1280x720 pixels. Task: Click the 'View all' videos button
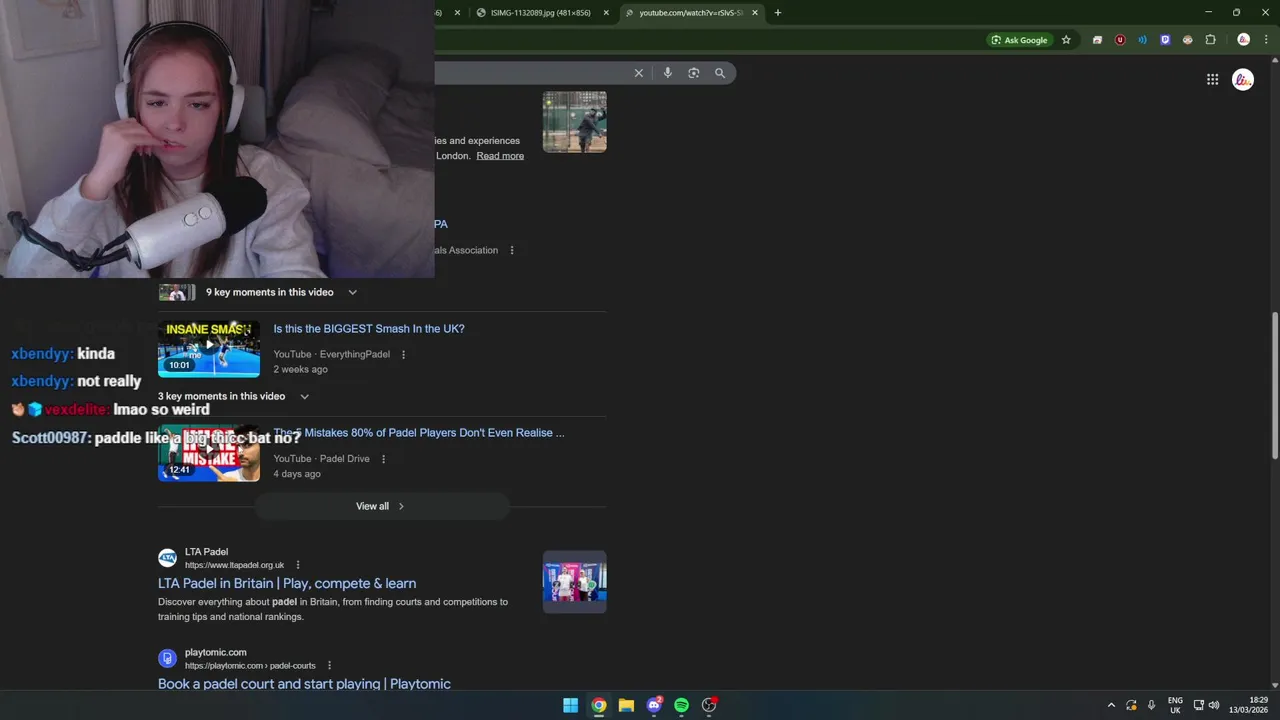[380, 506]
